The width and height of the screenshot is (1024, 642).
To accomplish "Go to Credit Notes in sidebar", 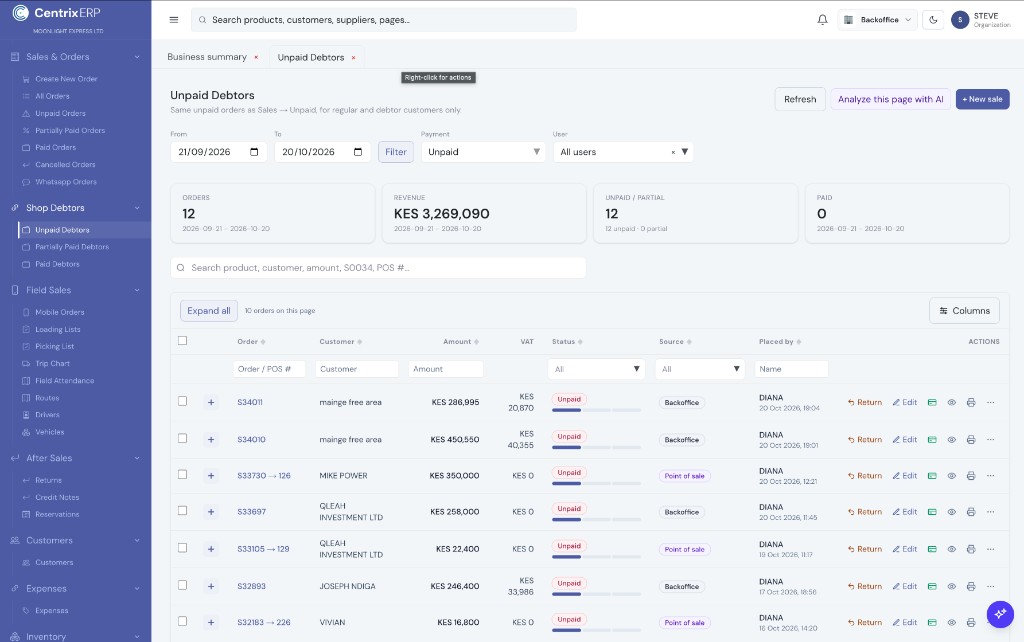I will click(57, 497).
